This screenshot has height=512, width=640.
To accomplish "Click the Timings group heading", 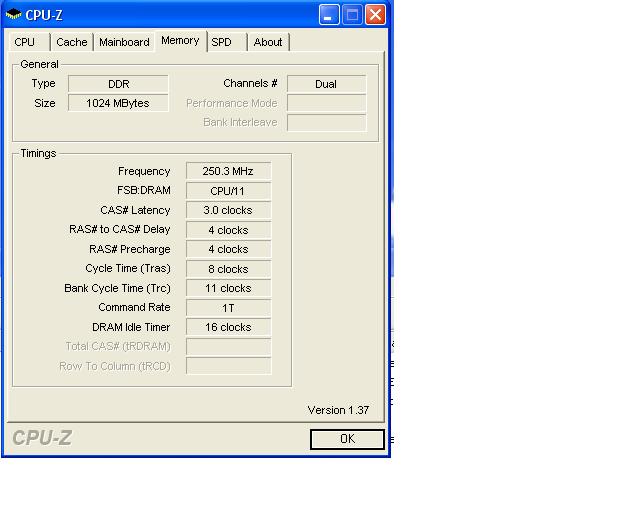I will click(x=38, y=153).
